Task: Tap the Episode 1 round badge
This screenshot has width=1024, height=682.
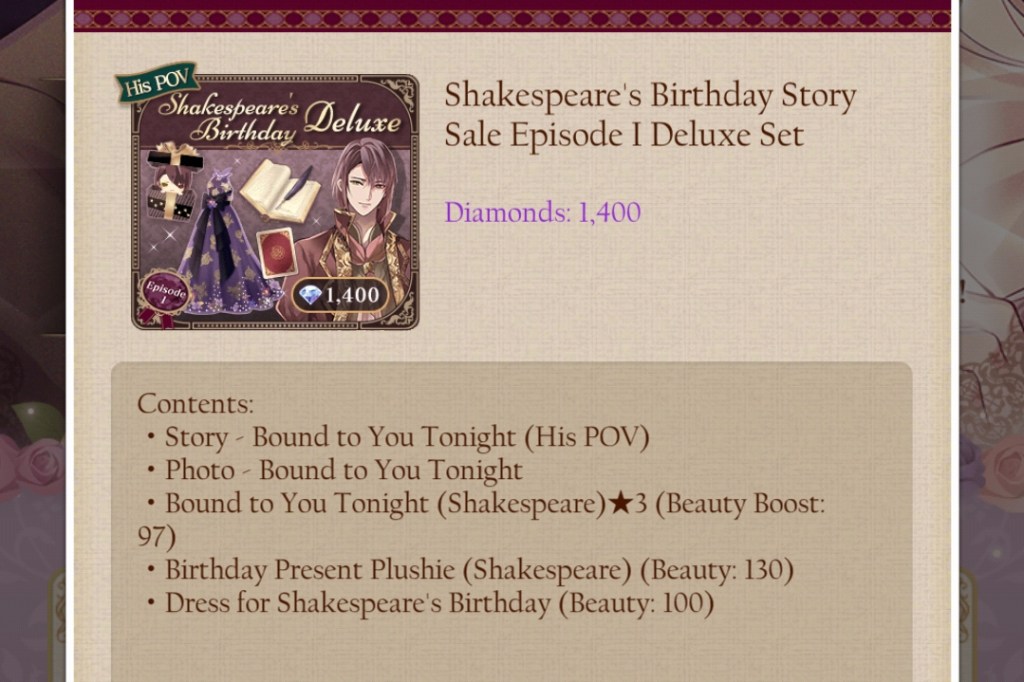Action: click(163, 294)
